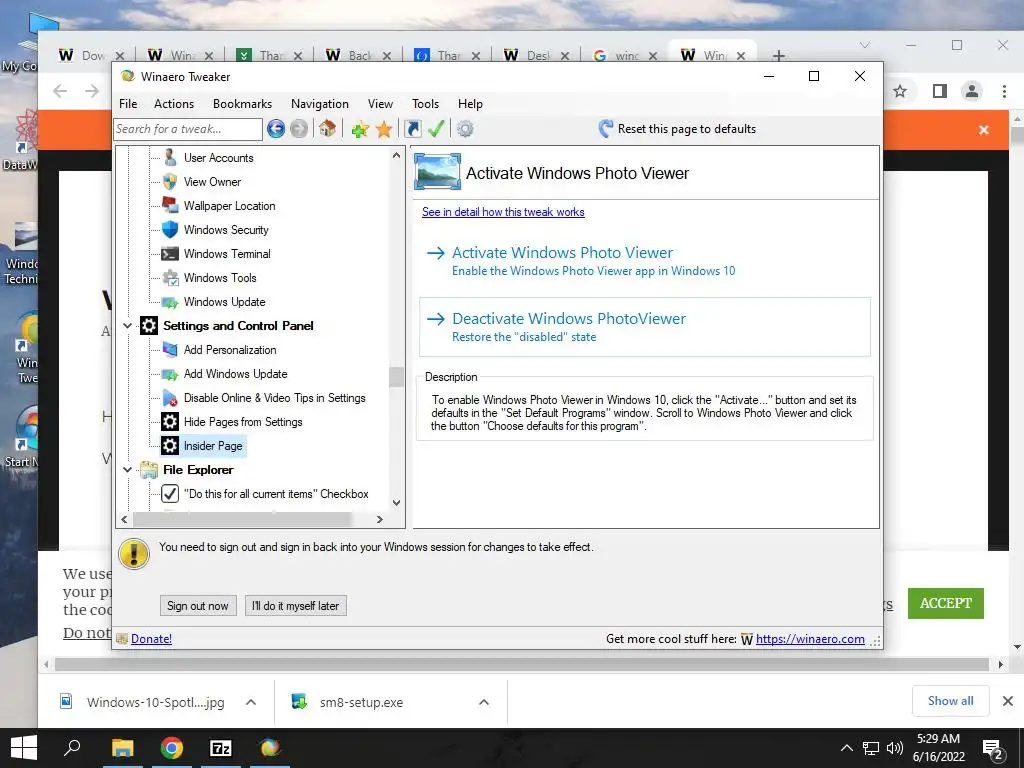Open options for sm8-setup.exe download

484,702
